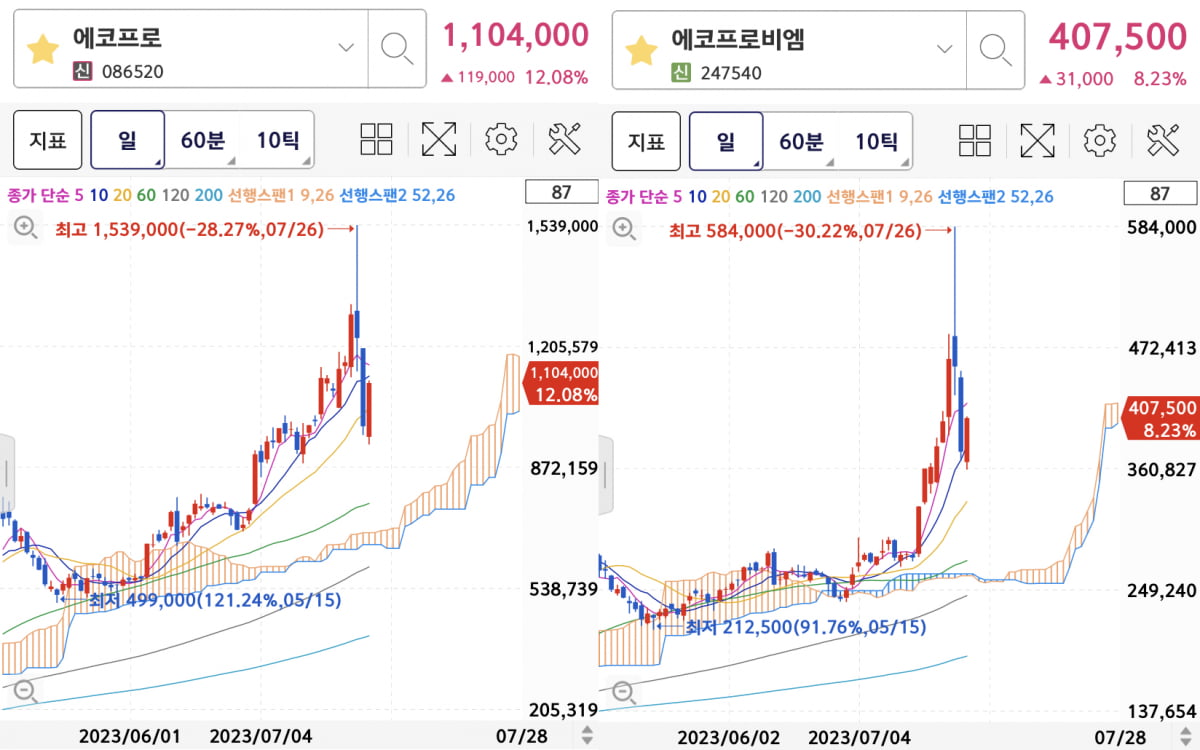The width and height of the screenshot is (1200, 750).
Task: Click the right chart fullscreen expand icon
Action: [x=1037, y=140]
